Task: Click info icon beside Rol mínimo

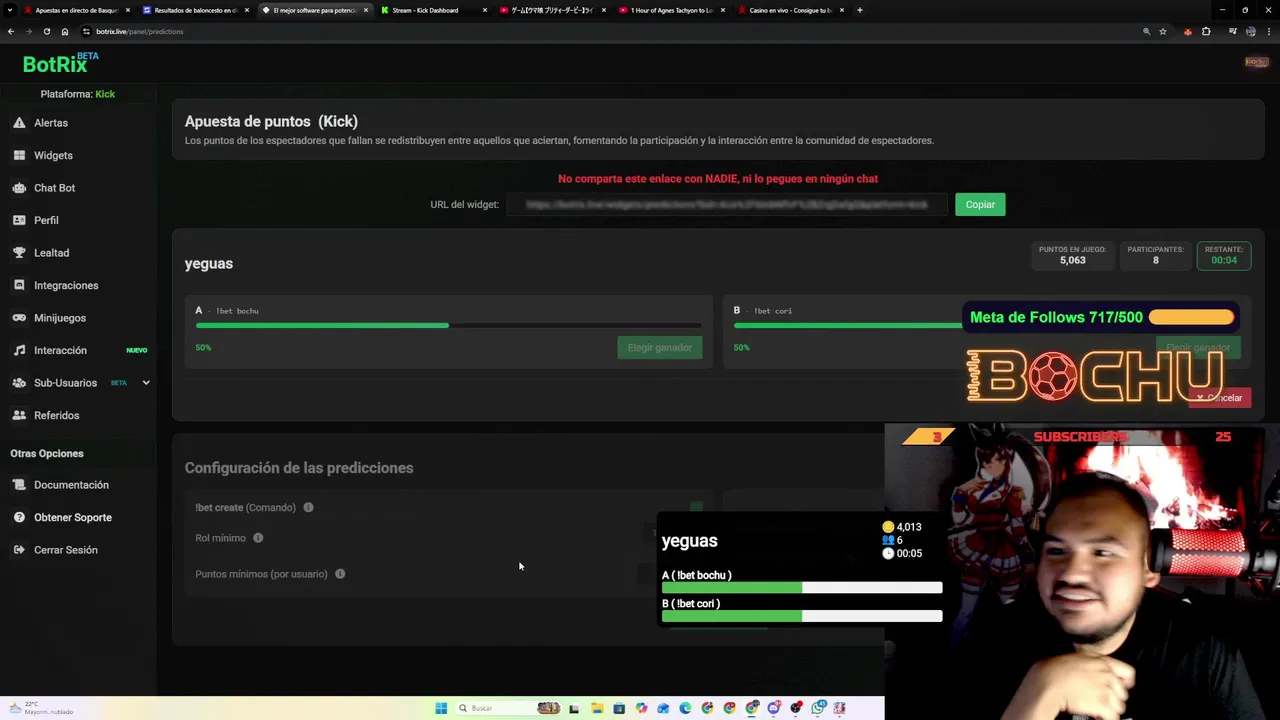Action: click(258, 538)
